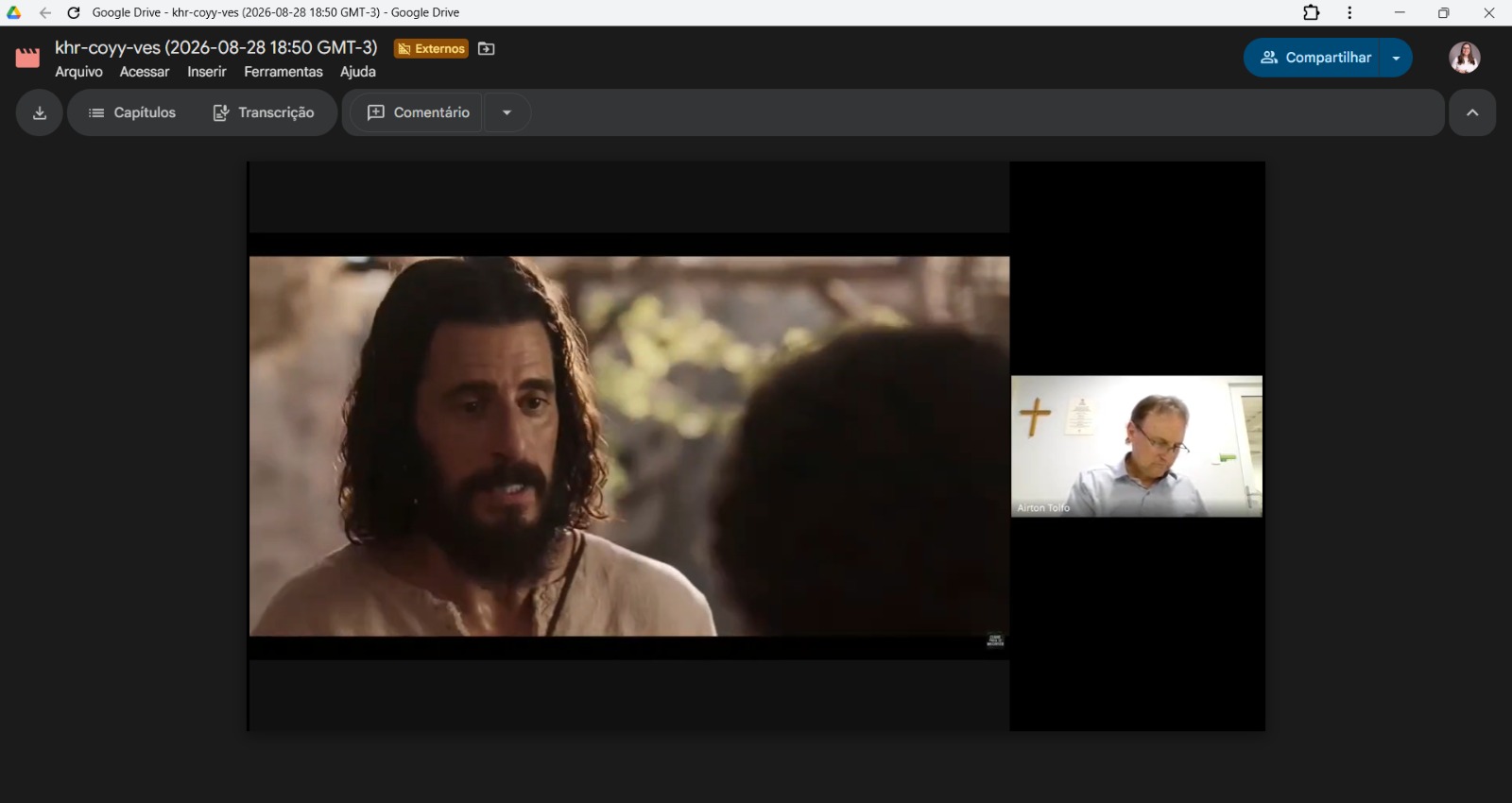Click the Externos badge
This screenshot has width=1512, height=803.
pos(431,48)
